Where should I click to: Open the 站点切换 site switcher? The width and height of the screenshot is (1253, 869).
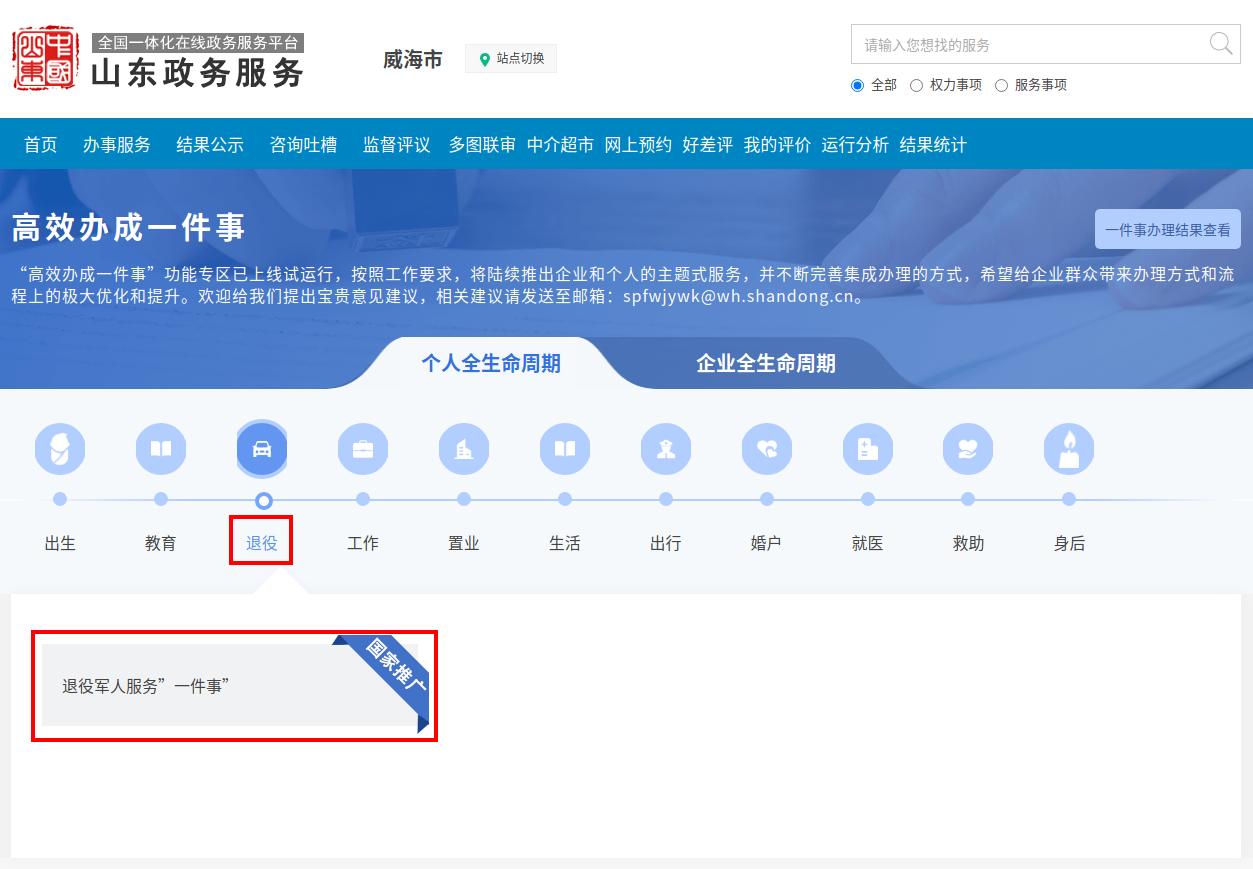[511, 58]
